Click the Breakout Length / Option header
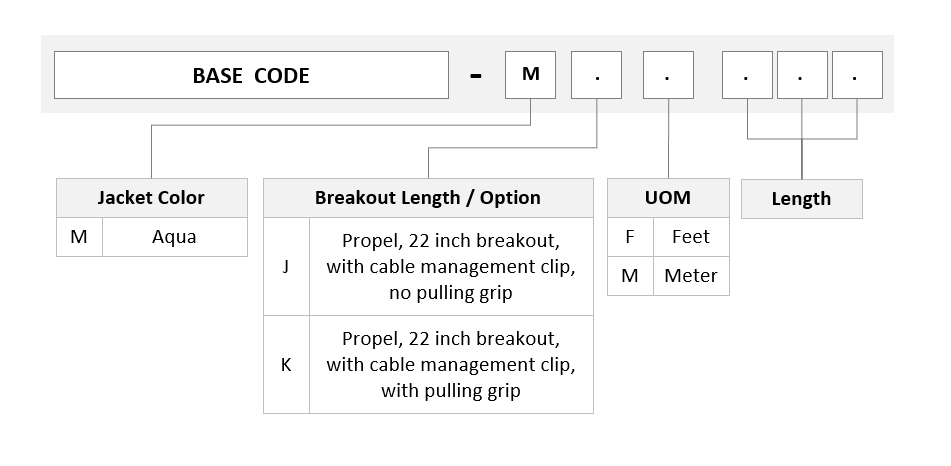 (428, 198)
